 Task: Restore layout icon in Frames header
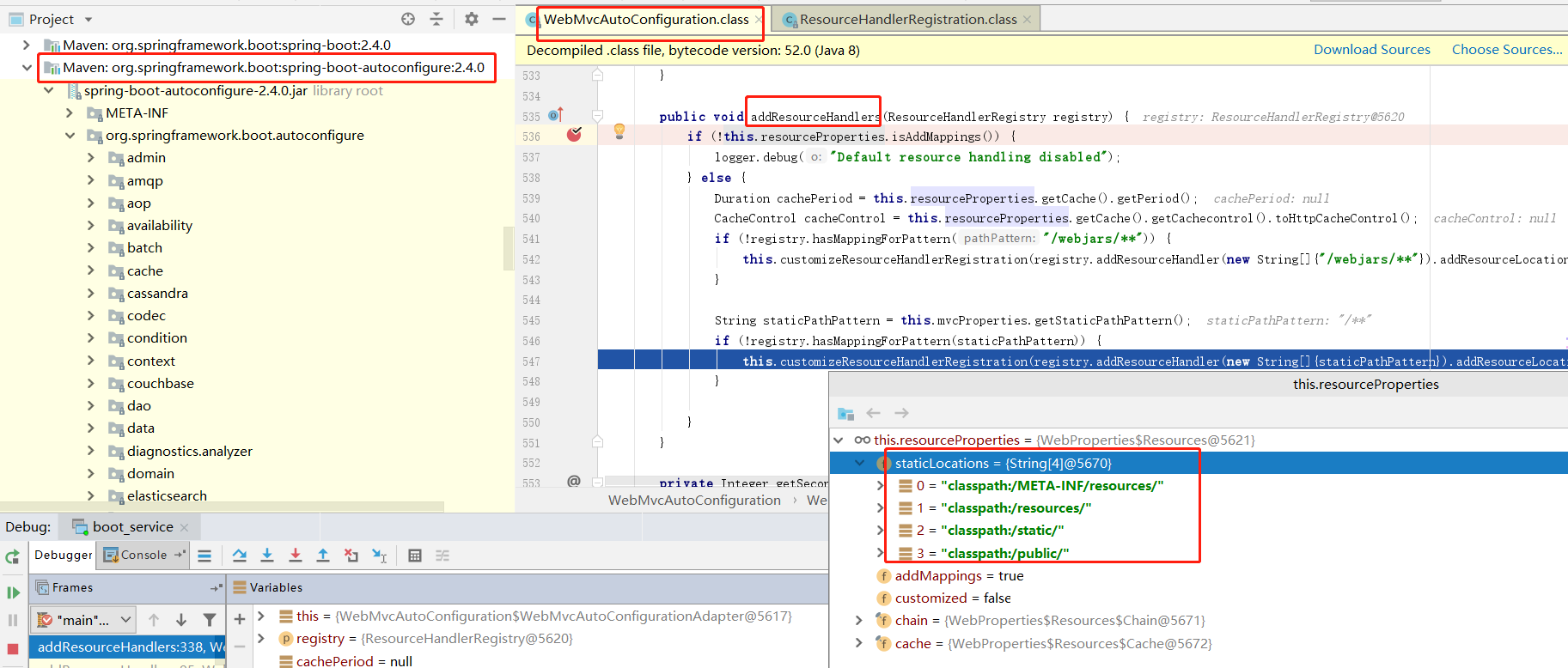click(215, 588)
